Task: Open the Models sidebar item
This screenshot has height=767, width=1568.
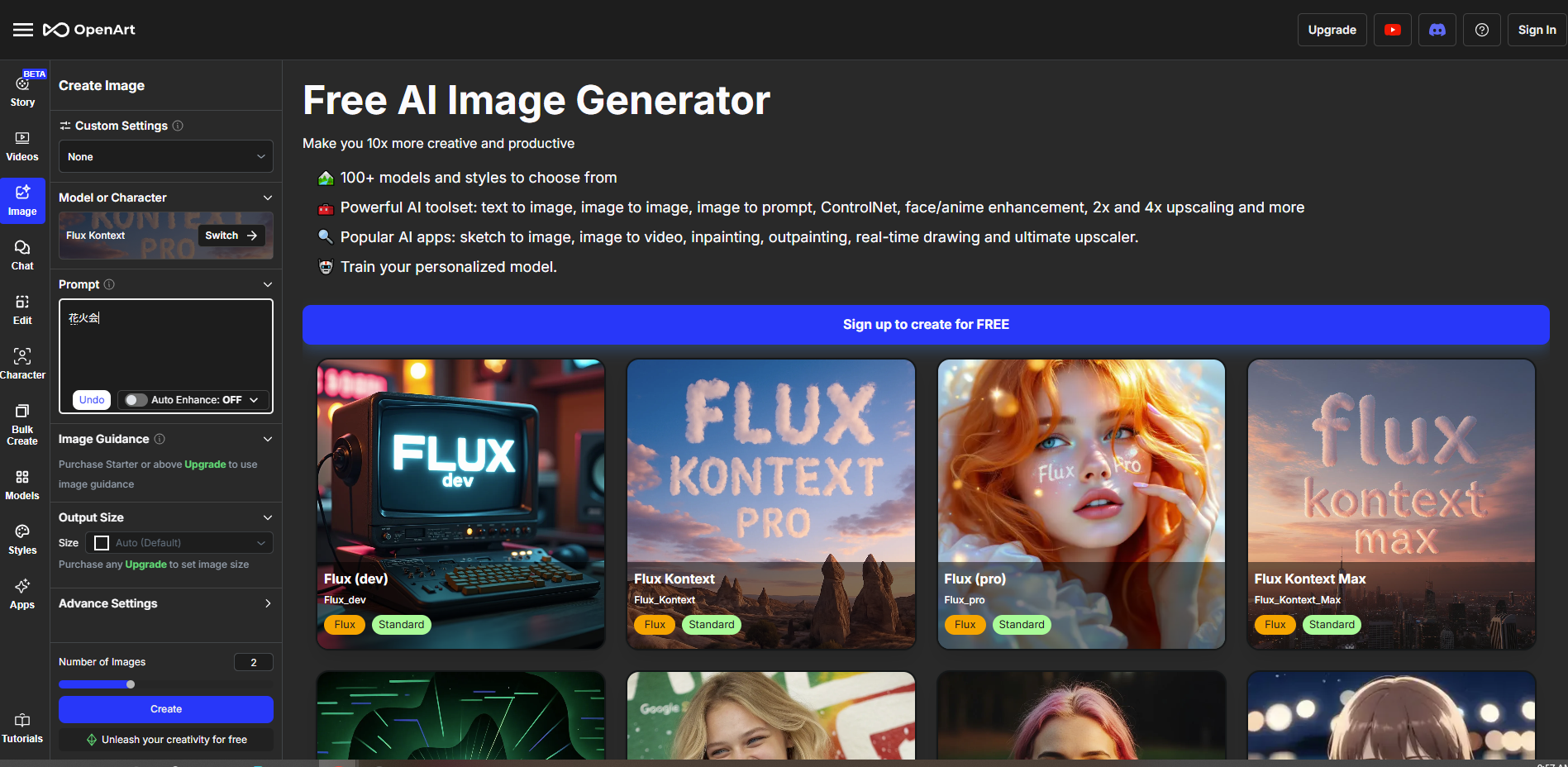Action: click(22, 485)
